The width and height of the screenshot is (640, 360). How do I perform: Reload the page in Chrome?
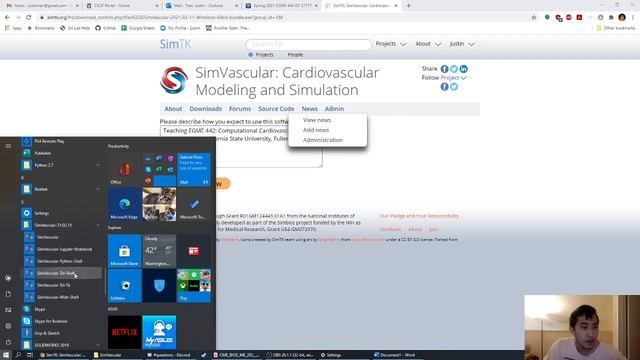click(x=28, y=17)
